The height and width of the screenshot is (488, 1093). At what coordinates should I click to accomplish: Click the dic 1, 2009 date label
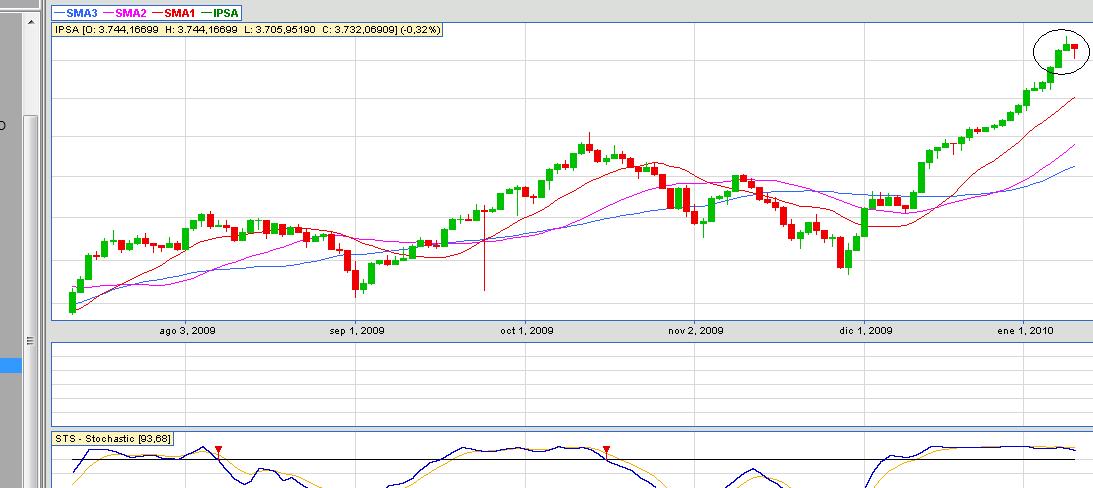(x=865, y=330)
